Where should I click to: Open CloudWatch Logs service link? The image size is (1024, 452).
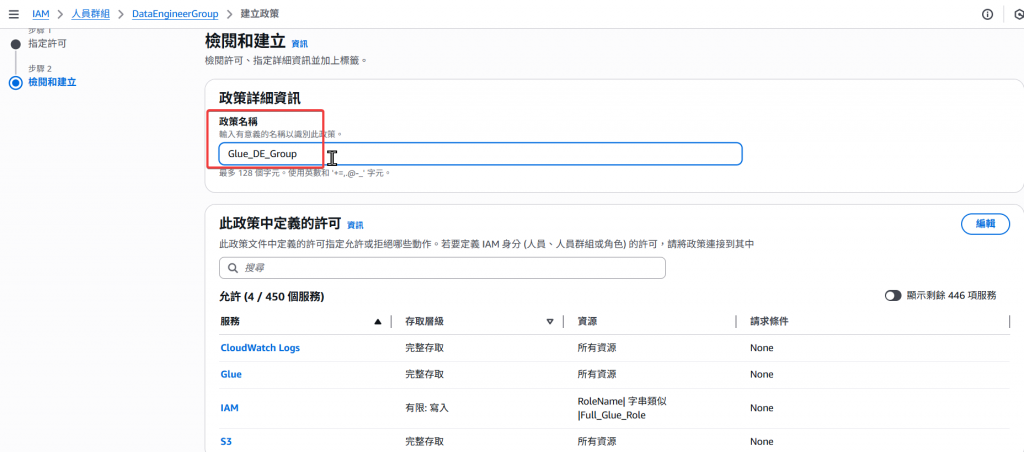click(x=260, y=347)
